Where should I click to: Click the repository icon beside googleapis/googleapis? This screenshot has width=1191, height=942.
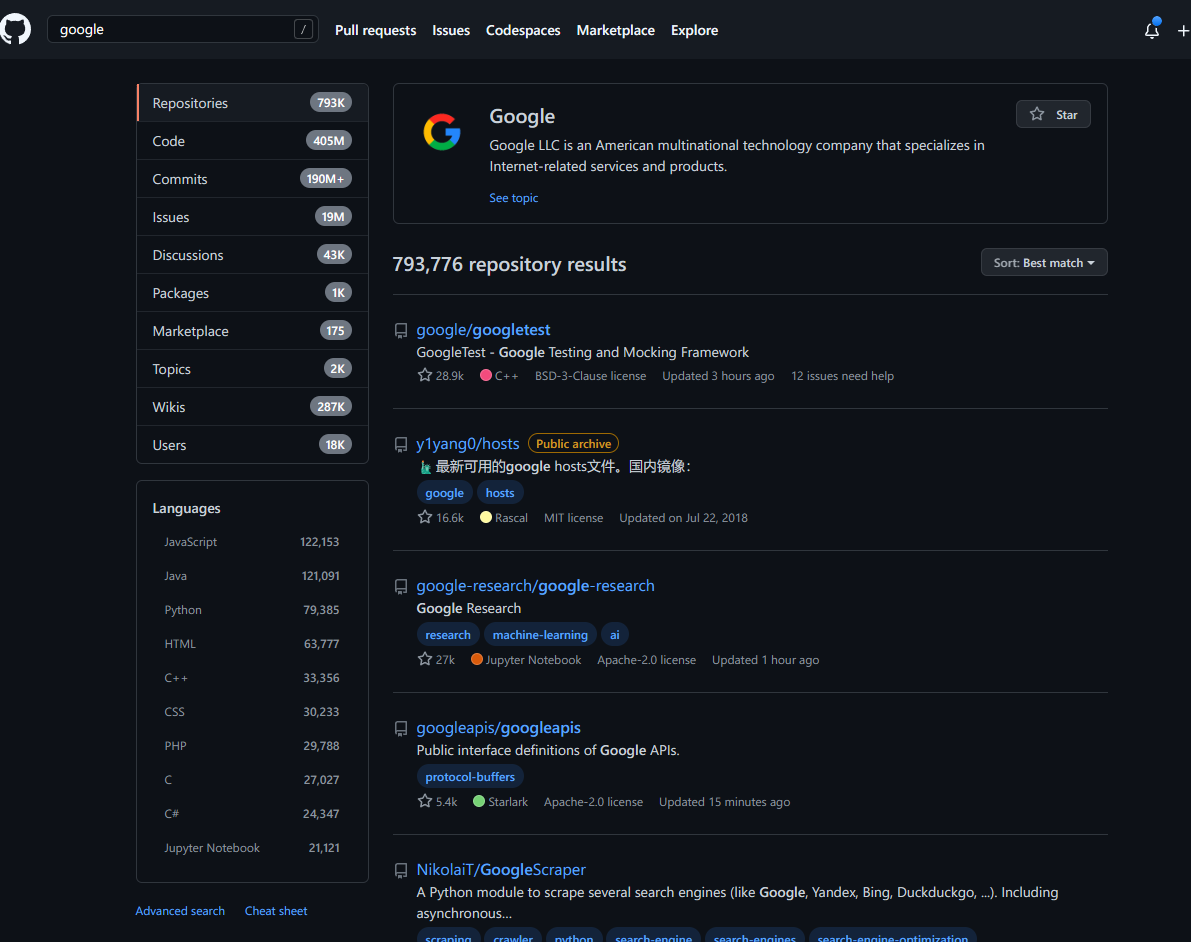click(401, 729)
